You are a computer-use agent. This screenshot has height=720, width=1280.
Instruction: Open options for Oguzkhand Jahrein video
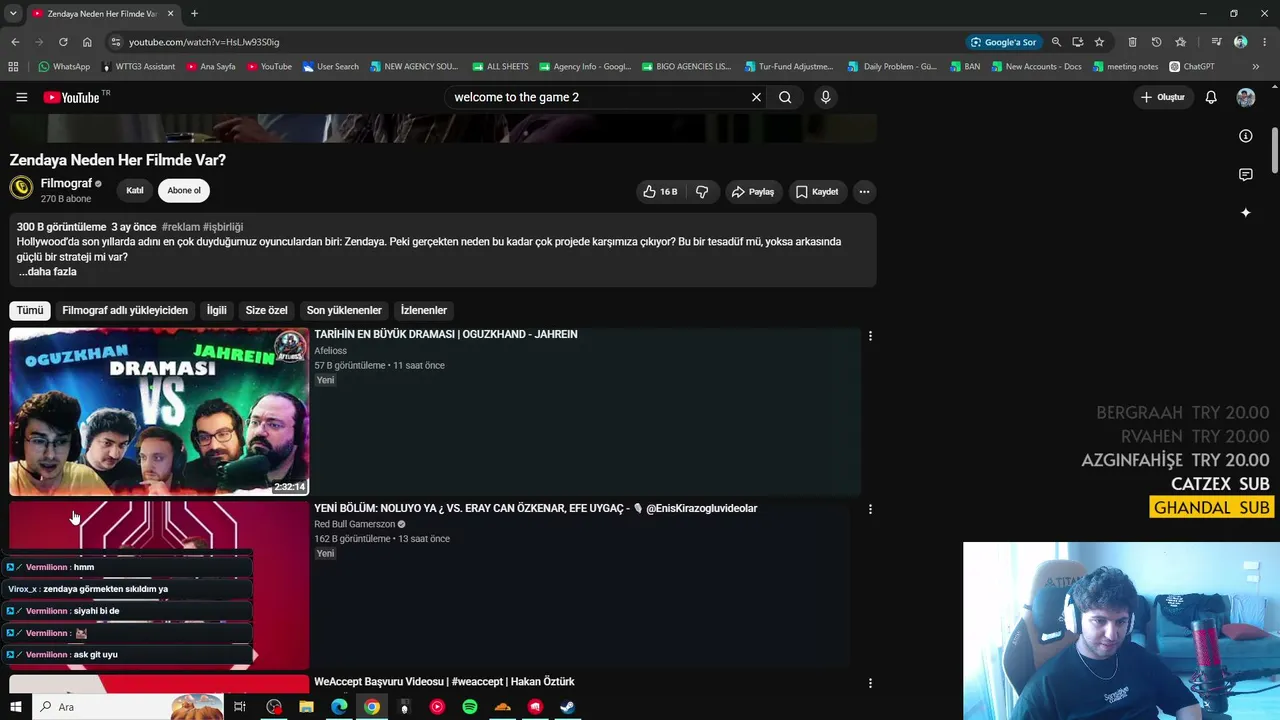pos(870,336)
